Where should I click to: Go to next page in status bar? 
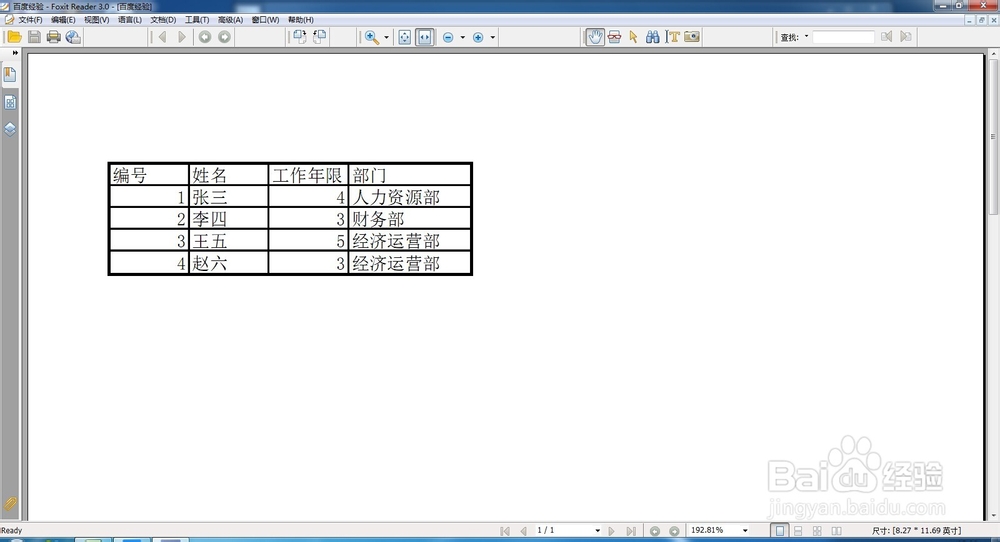coord(612,531)
